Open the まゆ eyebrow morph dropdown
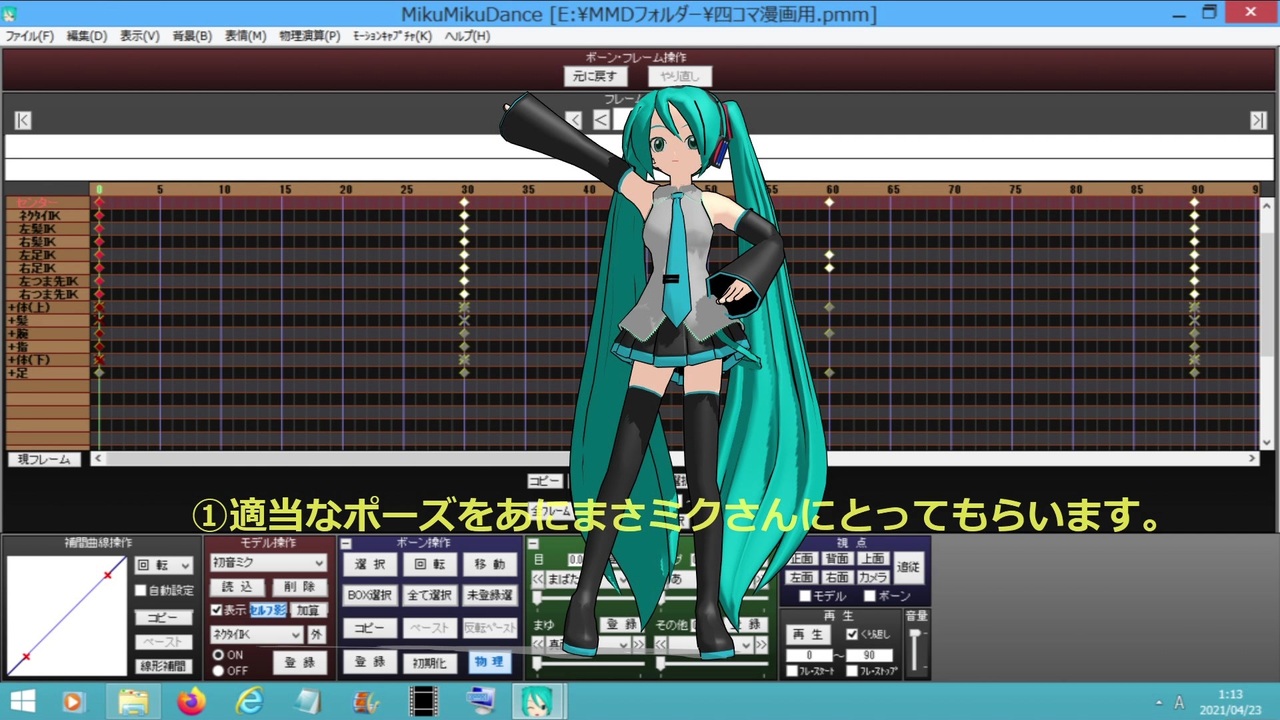The image size is (1280, 720). coord(588,645)
